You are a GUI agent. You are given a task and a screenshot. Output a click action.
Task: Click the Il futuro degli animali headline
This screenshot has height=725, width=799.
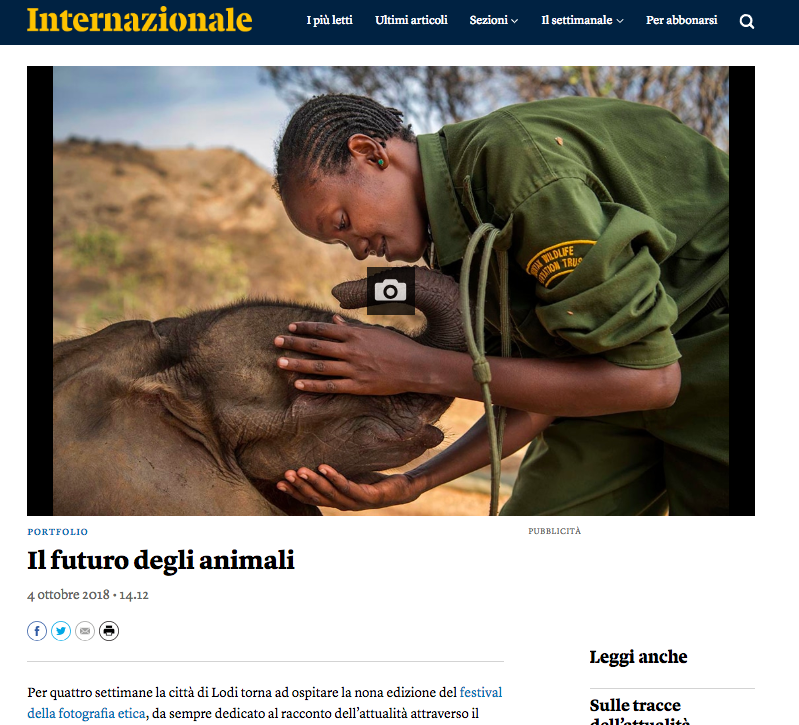tap(161, 560)
